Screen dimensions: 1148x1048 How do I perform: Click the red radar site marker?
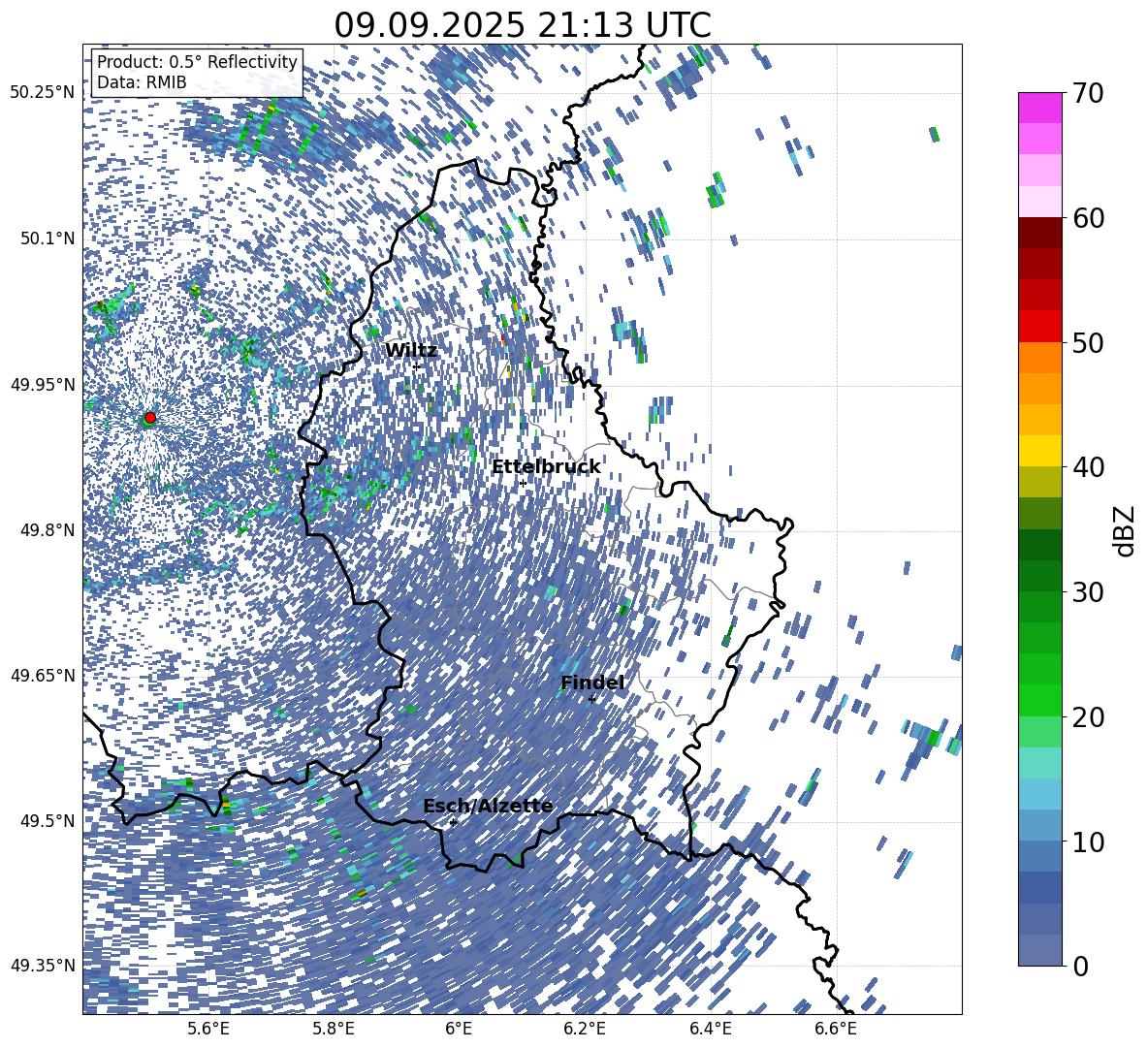pyautogui.click(x=150, y=417)
